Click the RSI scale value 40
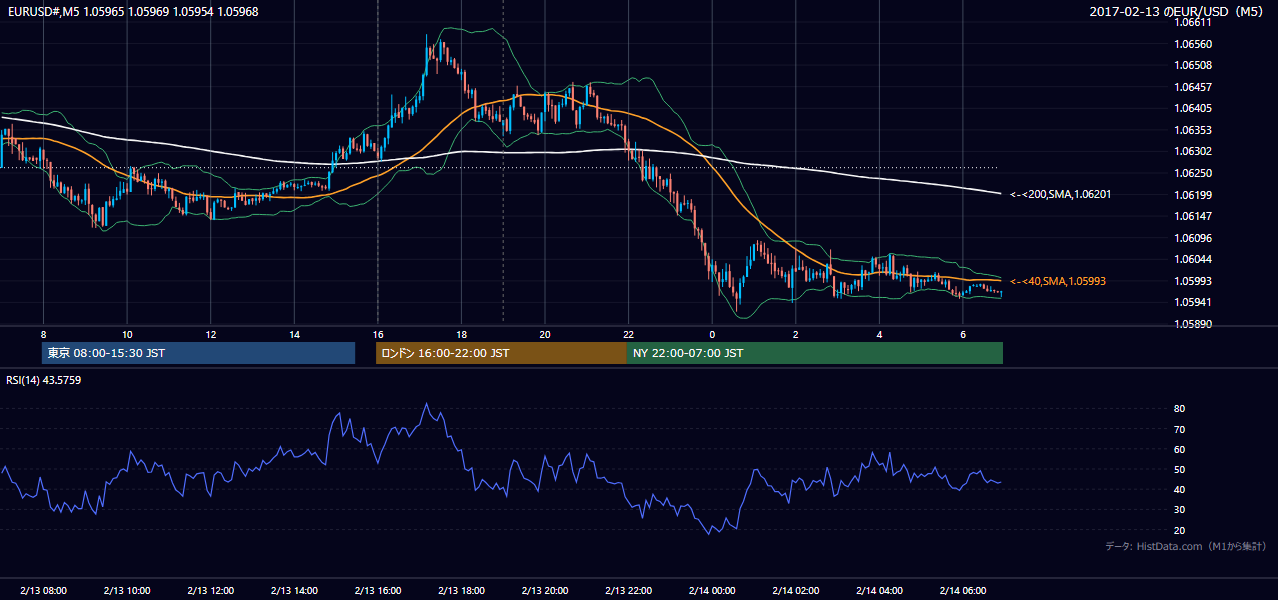 tap(1180, 490)
